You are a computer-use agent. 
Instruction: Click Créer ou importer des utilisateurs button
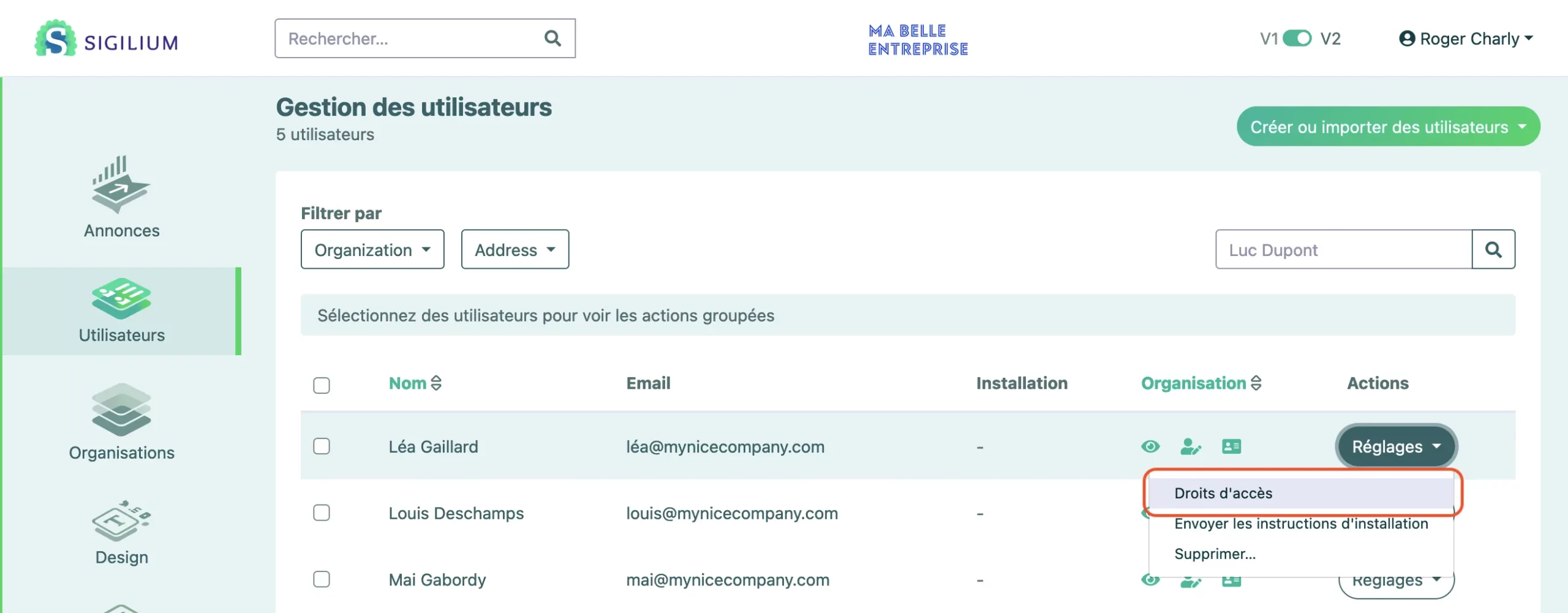(x=1388, y=127)
